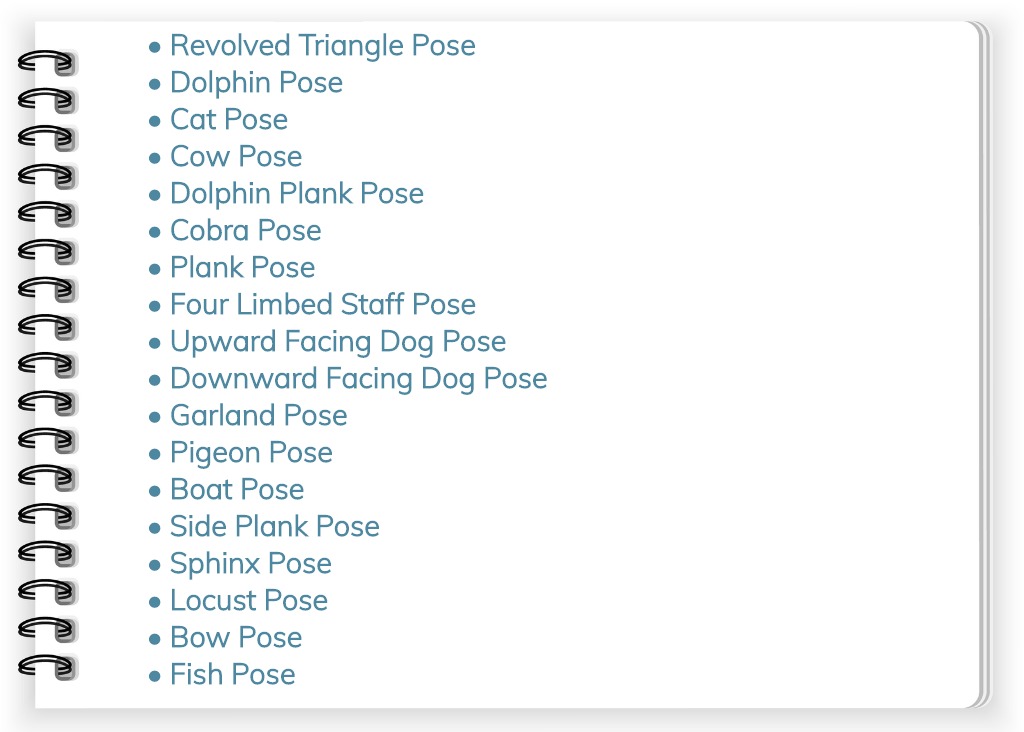Open the Garland Pose link

coord(259,416)
